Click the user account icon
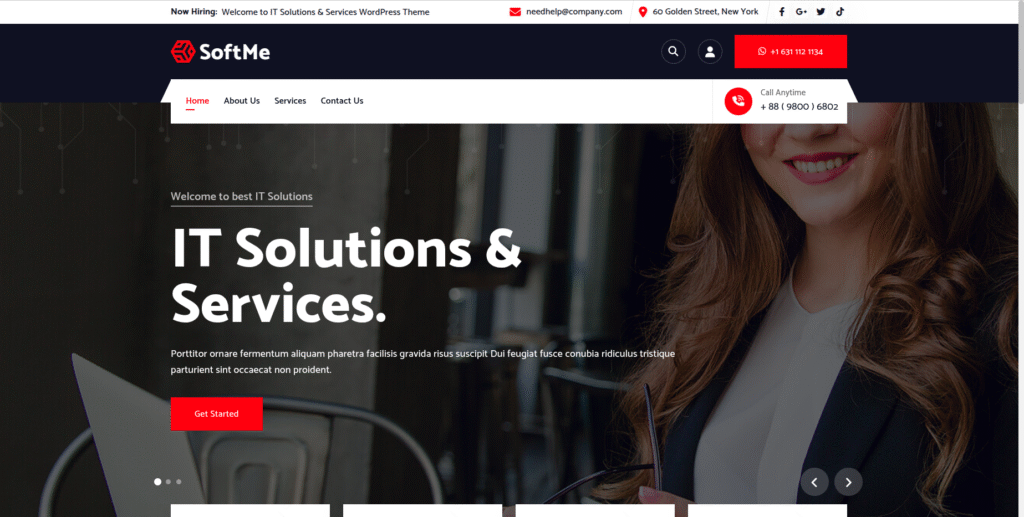1024x517 pixels. tap(710, 52)
